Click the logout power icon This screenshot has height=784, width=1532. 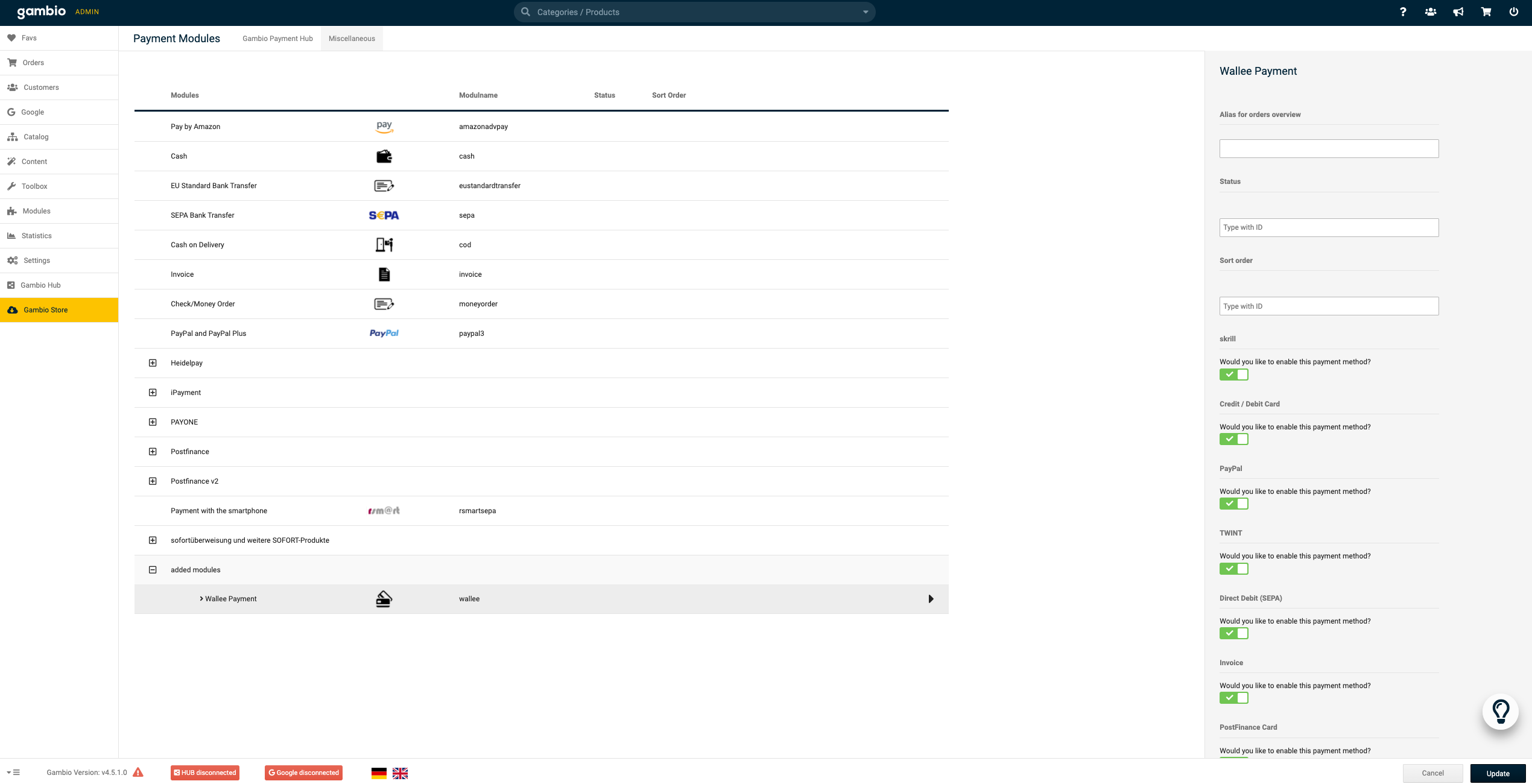(x=1514, y=11)
